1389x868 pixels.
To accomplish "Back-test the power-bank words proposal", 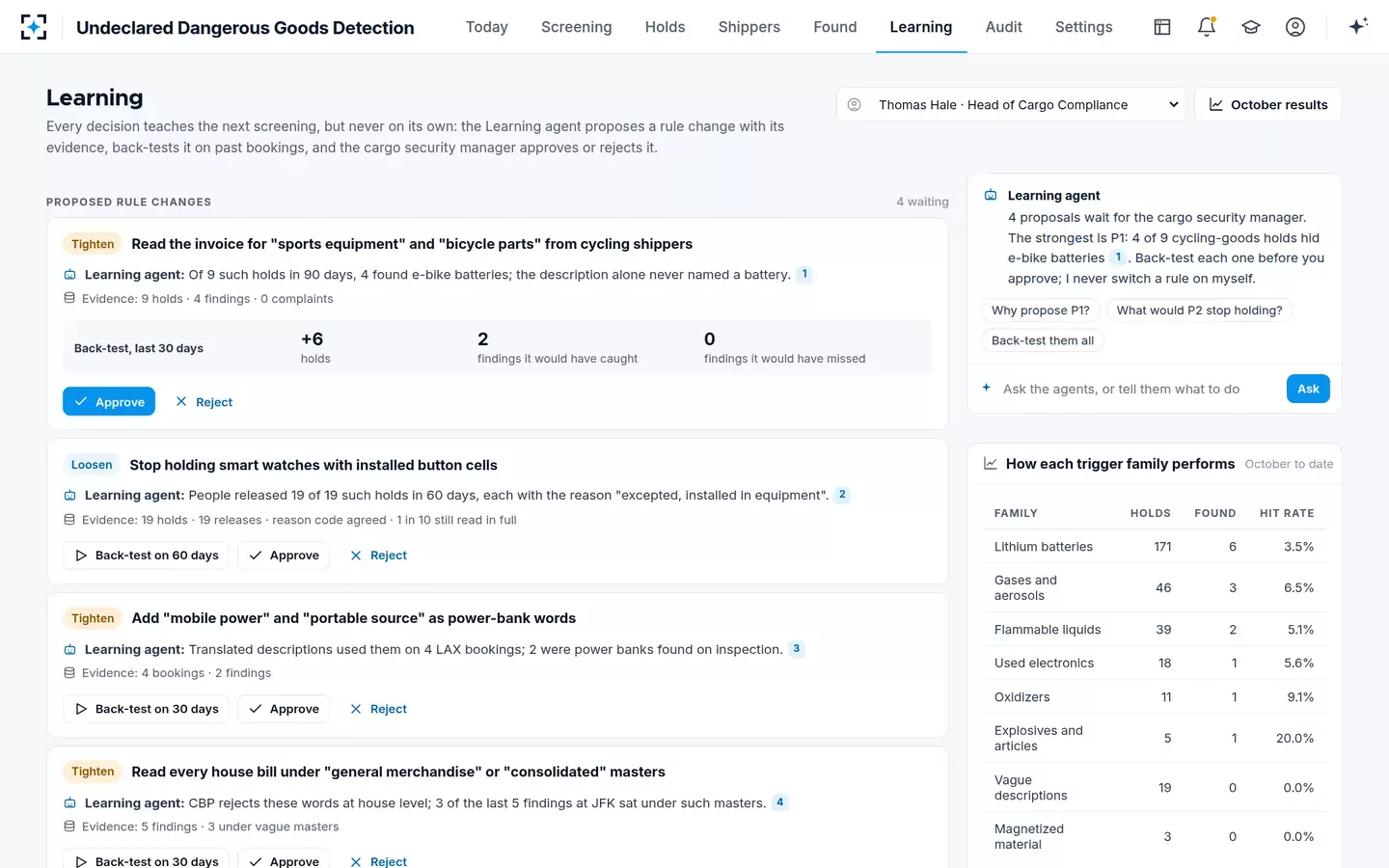I will (147, 709).
